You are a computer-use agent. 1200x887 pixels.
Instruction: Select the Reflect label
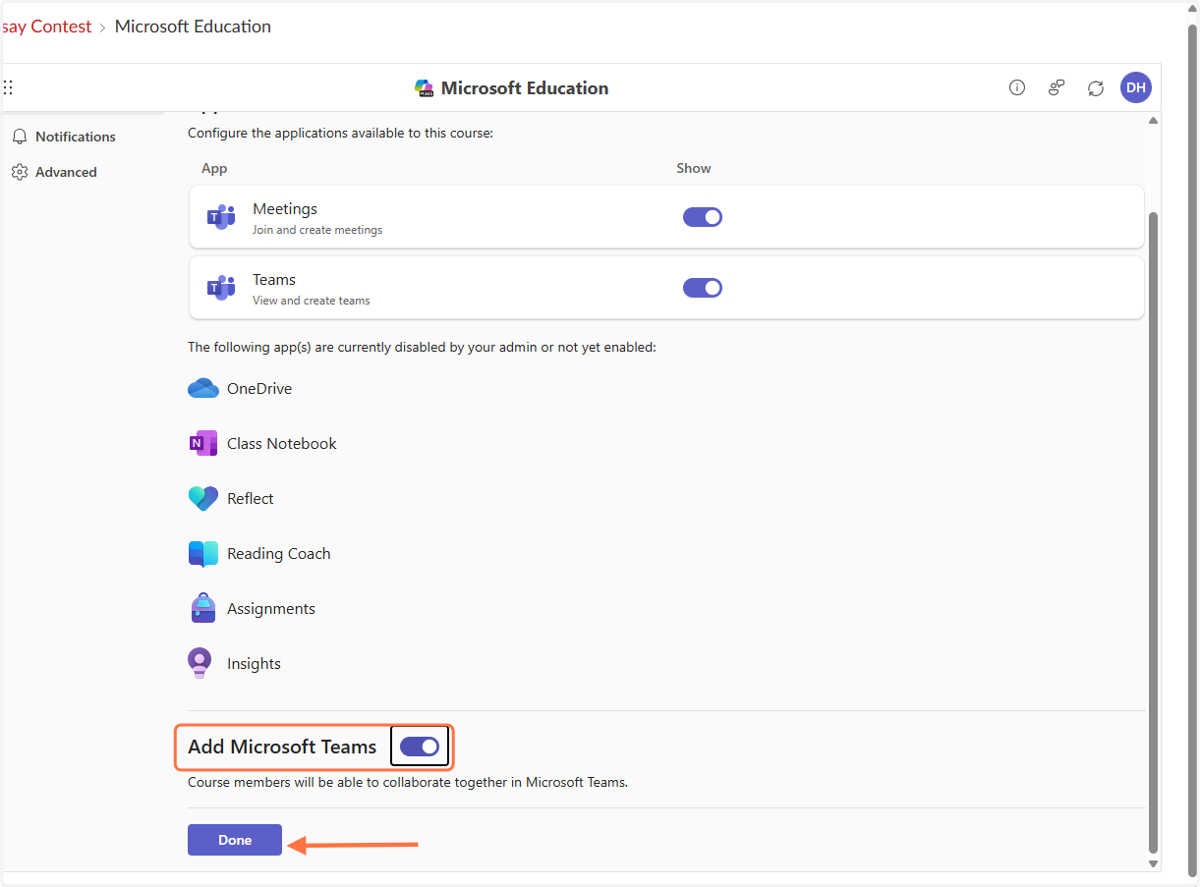[x=250, y=498]
